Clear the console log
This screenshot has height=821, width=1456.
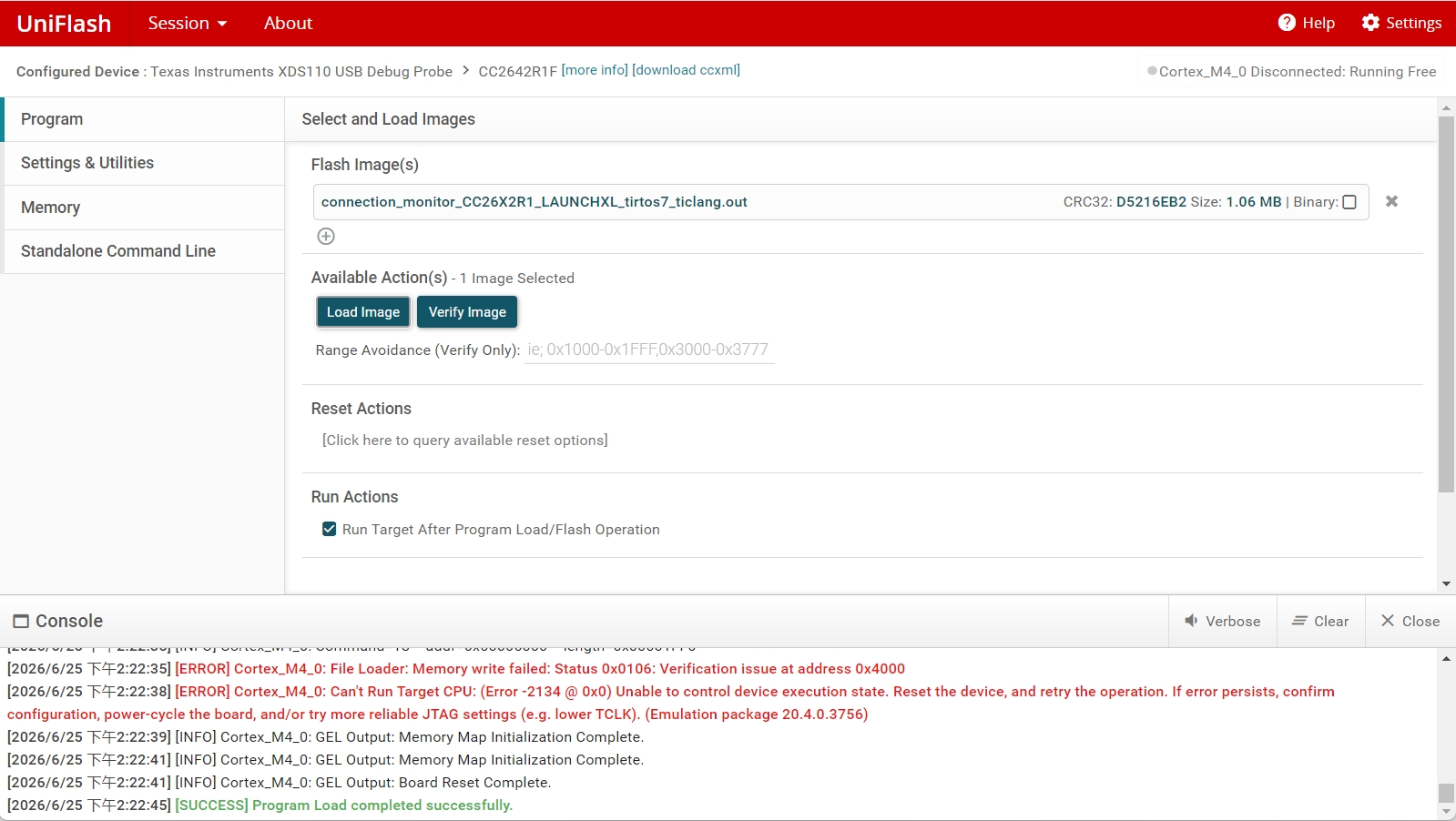coord(1320,621)
